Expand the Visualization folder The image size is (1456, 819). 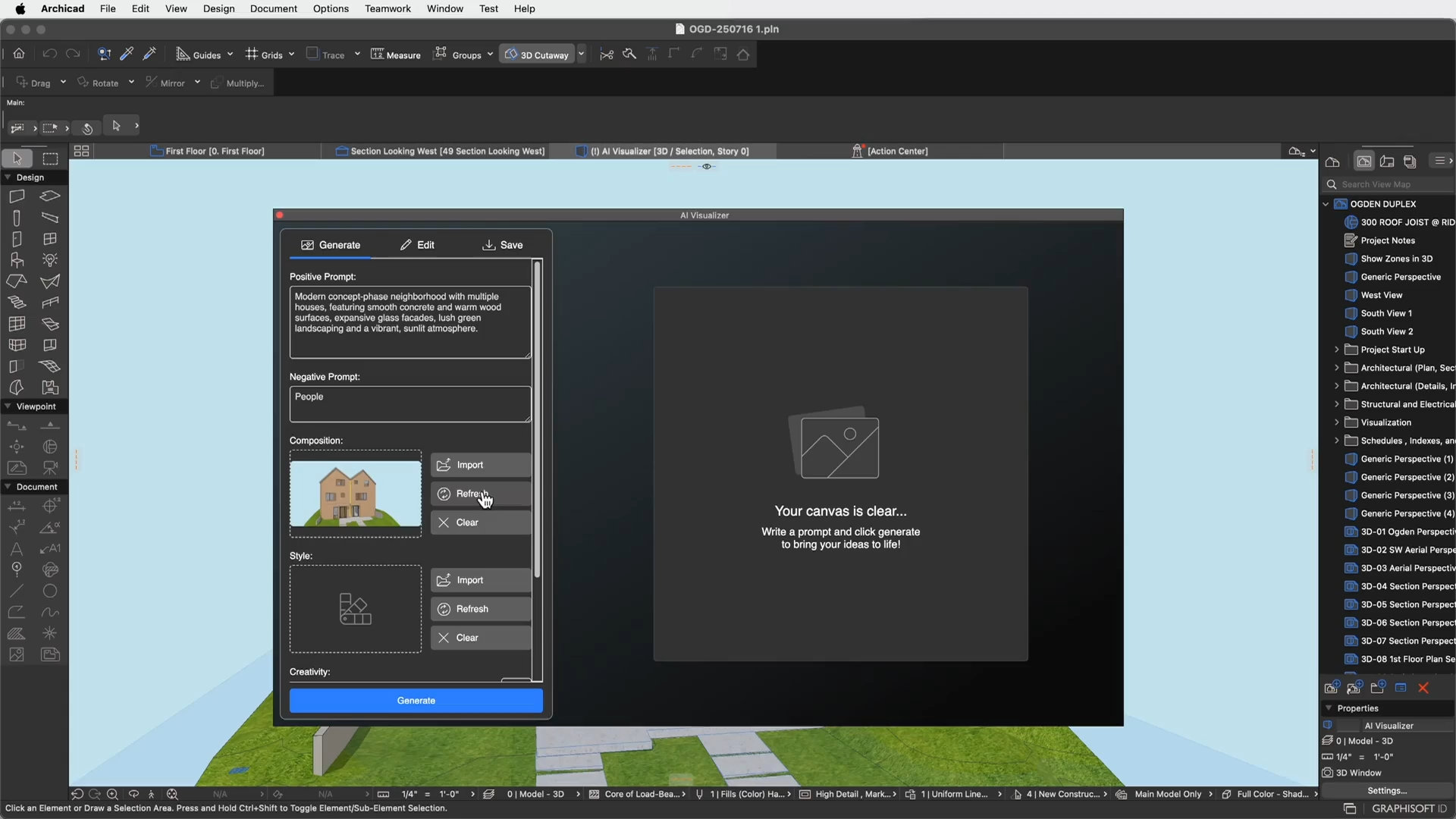pos(1336,422)
